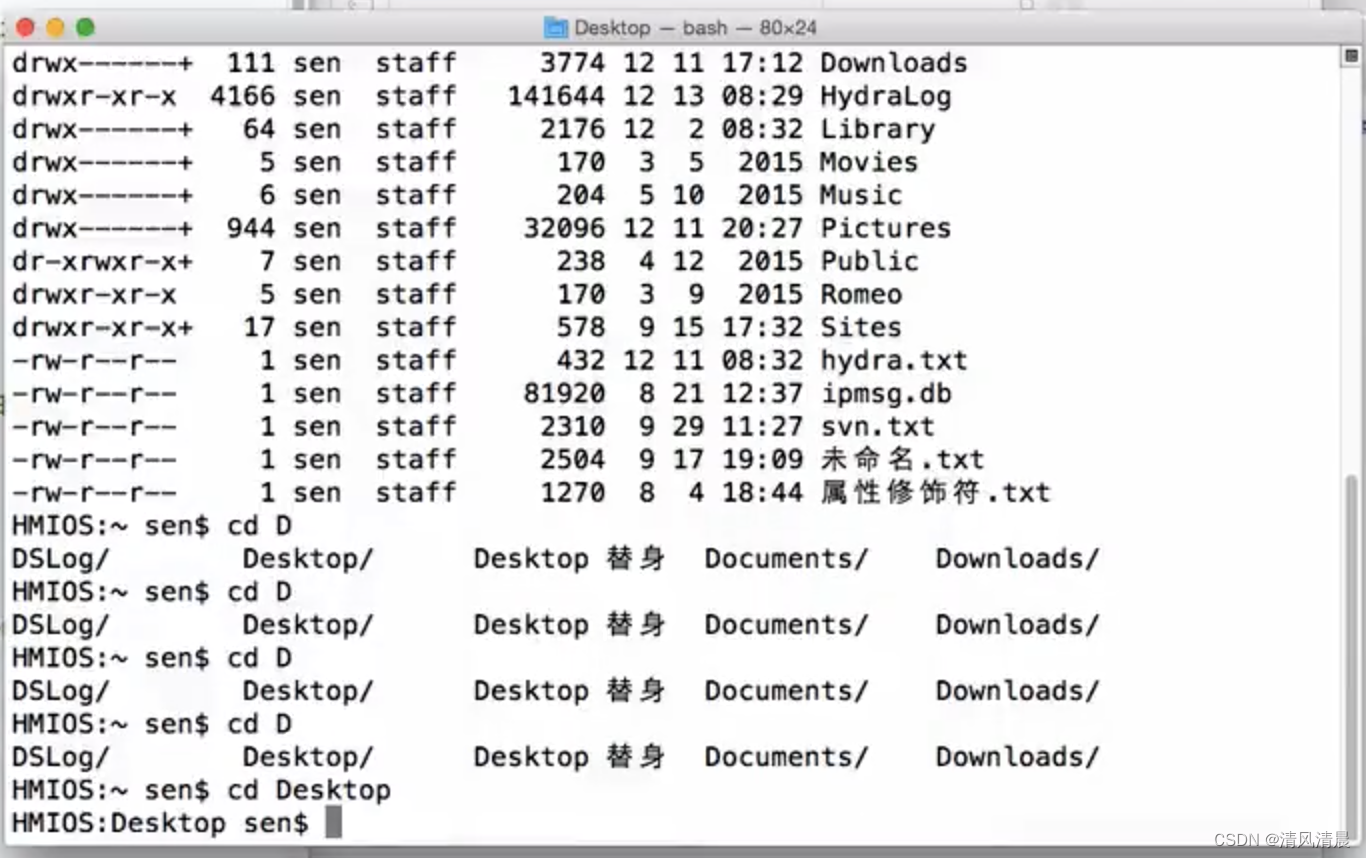The height and width of the screenshot is (858, 1366).
Task: Click the Downloads directory name in listing
Action: pos(894,63)
